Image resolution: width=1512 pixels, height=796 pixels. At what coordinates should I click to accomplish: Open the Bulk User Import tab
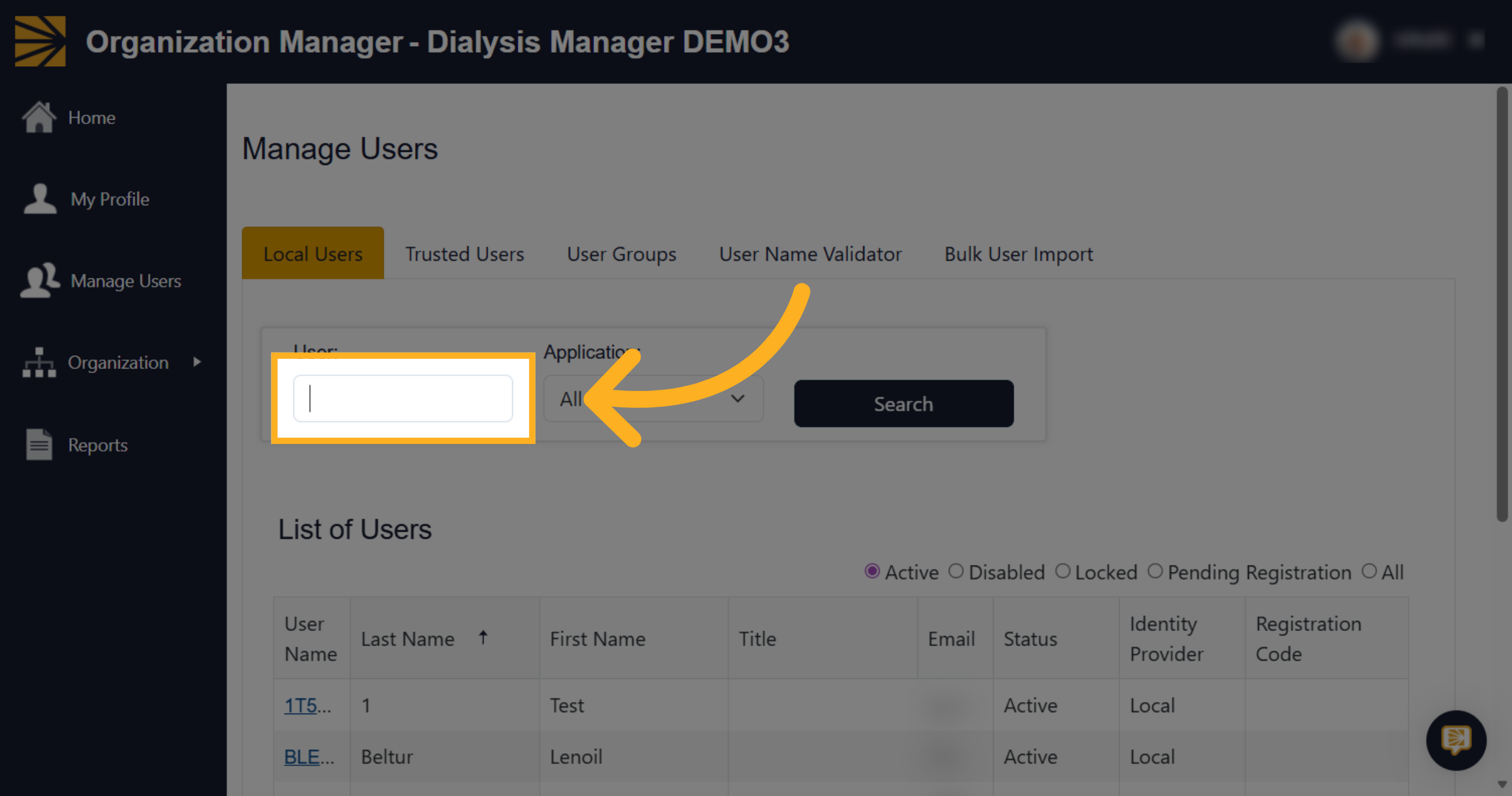[x=1019, y=253]
